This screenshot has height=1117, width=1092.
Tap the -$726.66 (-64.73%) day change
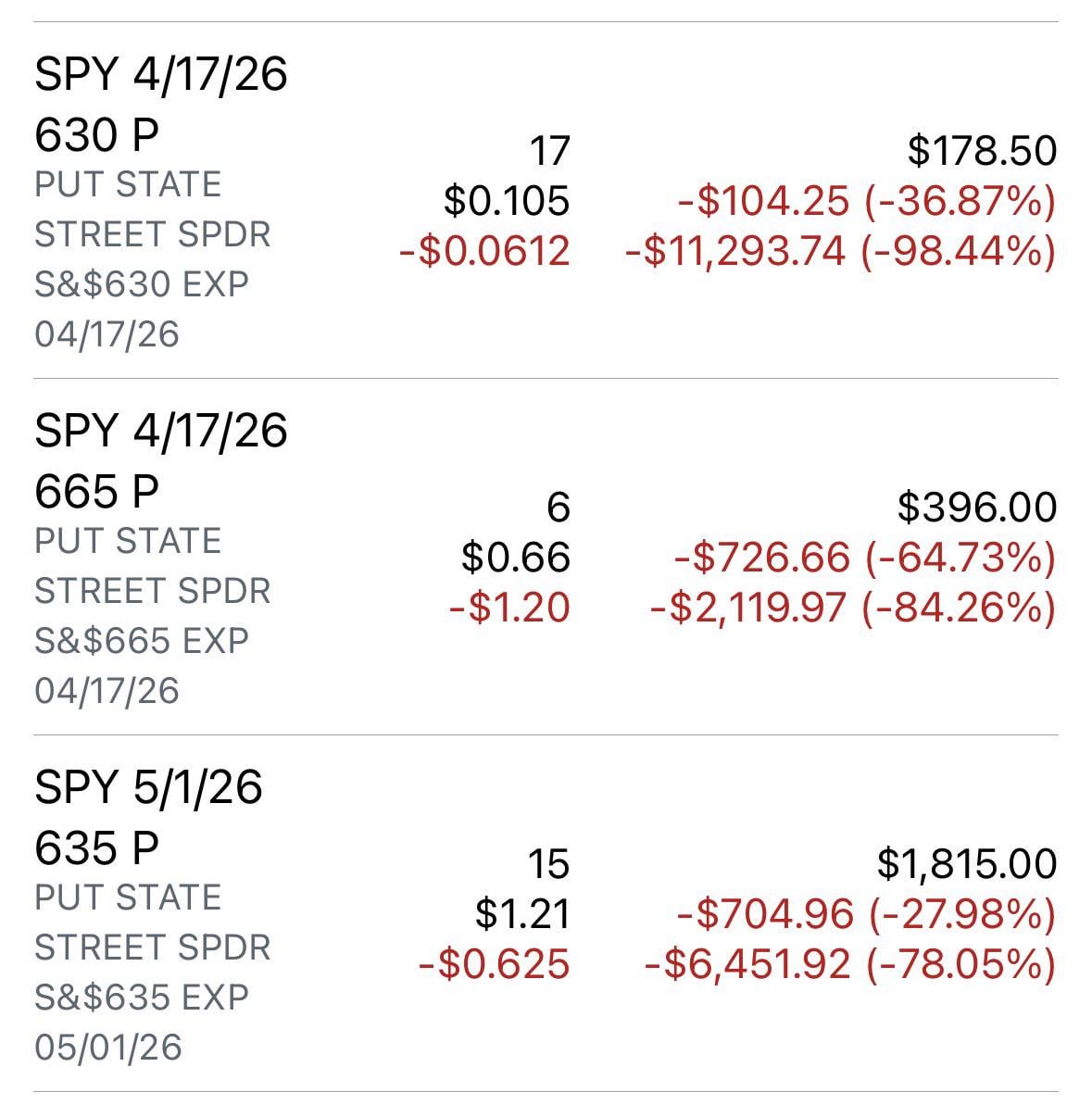(x=864, y=558)
